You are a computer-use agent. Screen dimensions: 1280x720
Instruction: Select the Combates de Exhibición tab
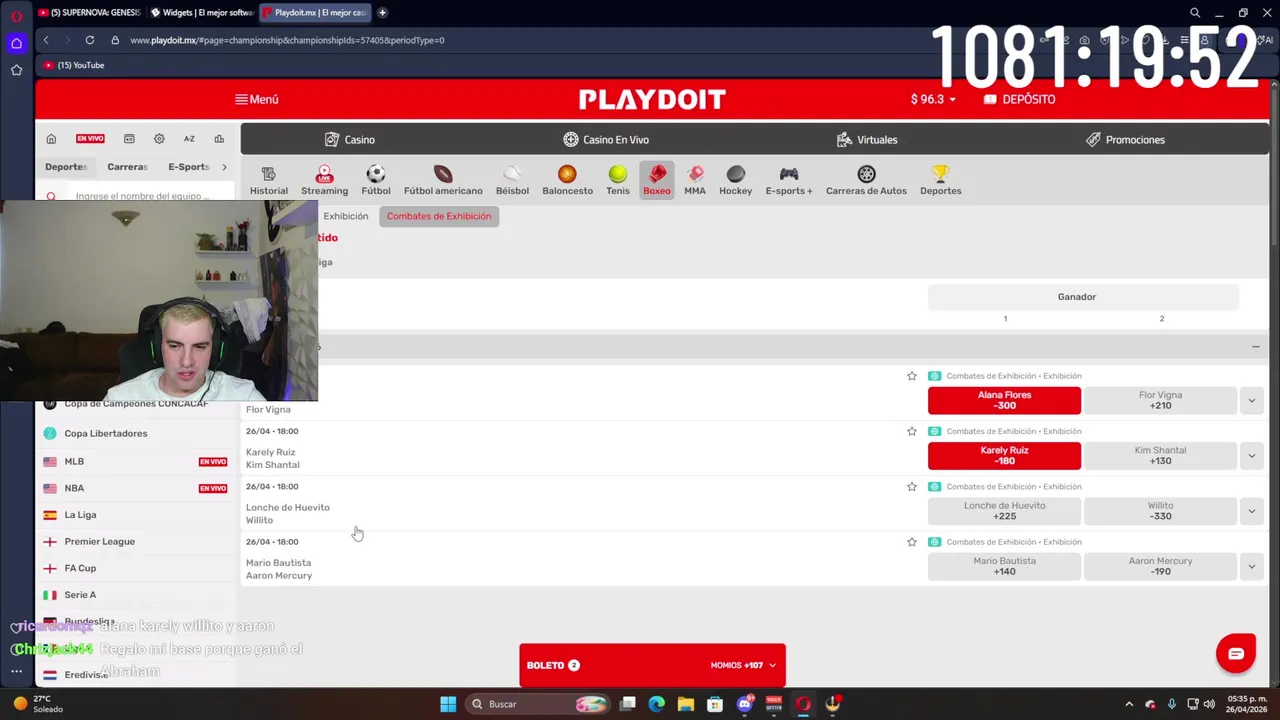pyautogui.click(x=439, y=216)
